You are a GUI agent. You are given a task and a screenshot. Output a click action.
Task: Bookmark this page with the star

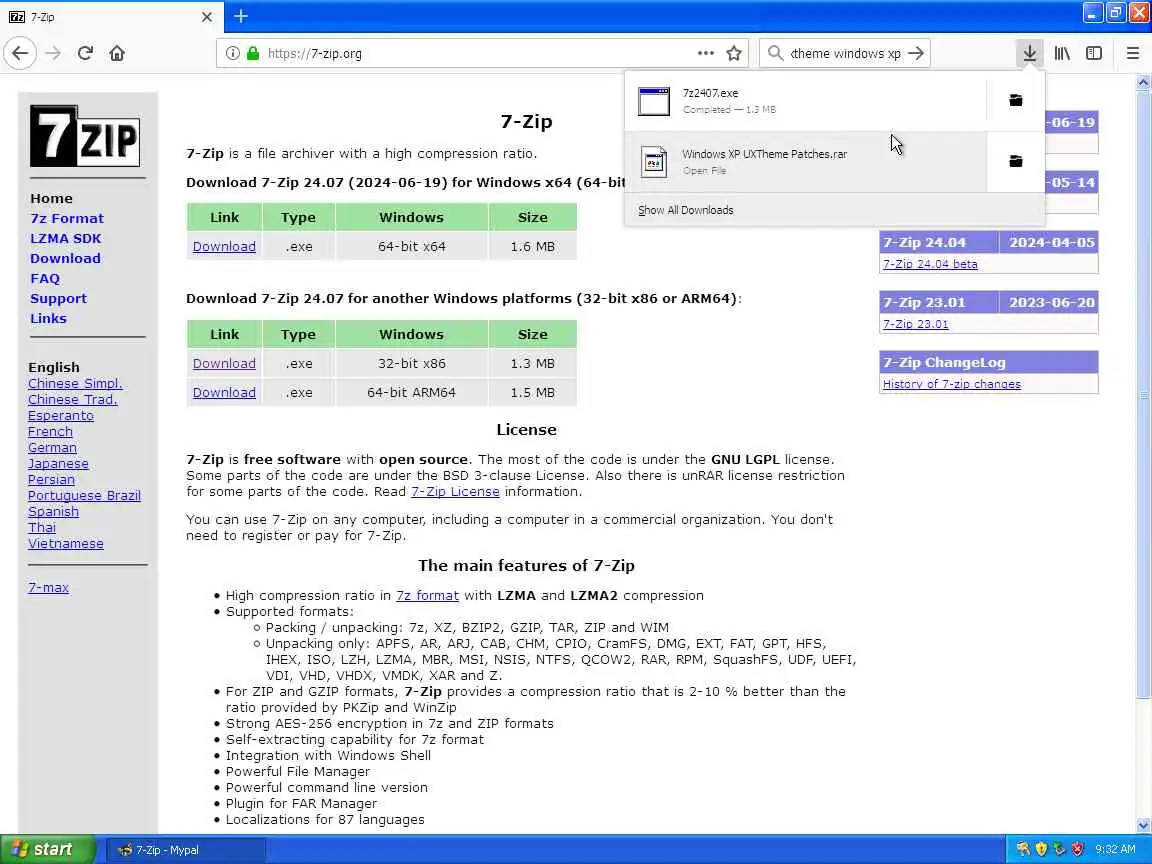pyautogui.click(x=733, y=53)
